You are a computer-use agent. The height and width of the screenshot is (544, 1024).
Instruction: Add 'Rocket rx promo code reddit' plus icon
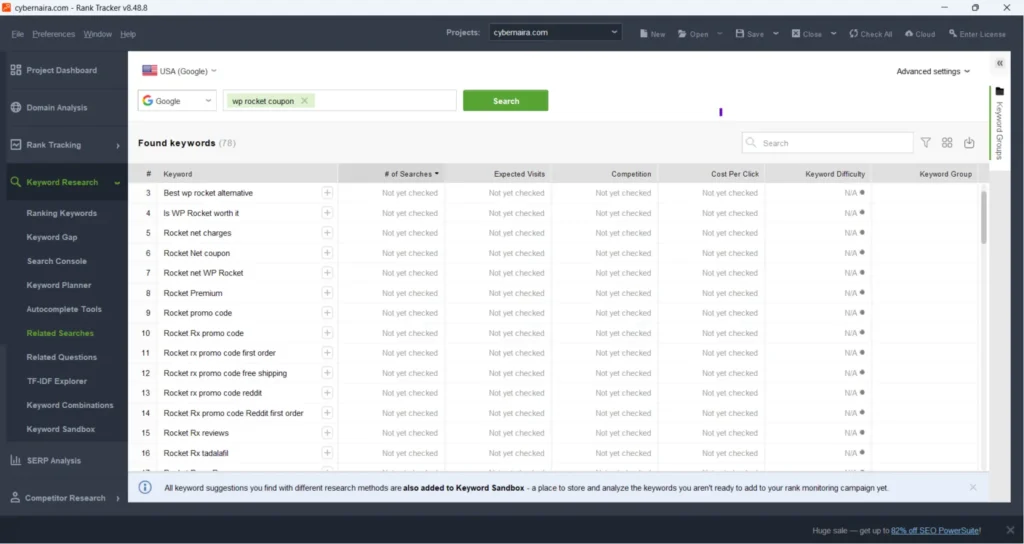click(x=327, y=392)
